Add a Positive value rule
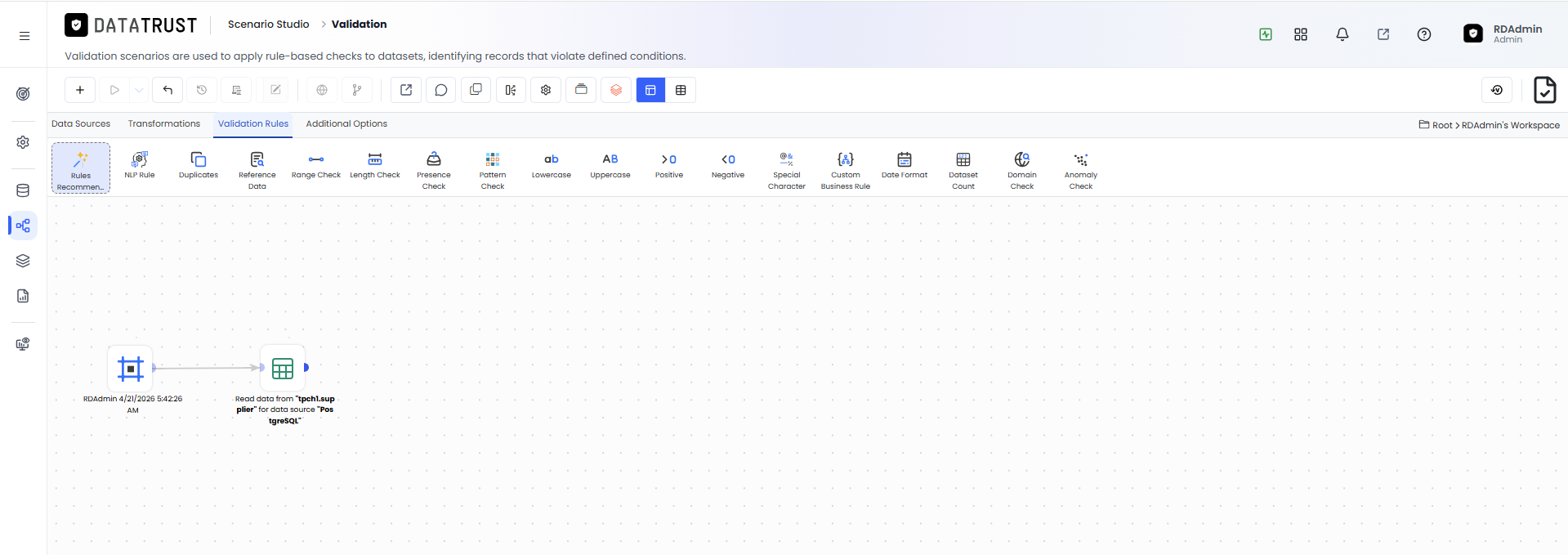1568x555 pixels. (669, 164)
